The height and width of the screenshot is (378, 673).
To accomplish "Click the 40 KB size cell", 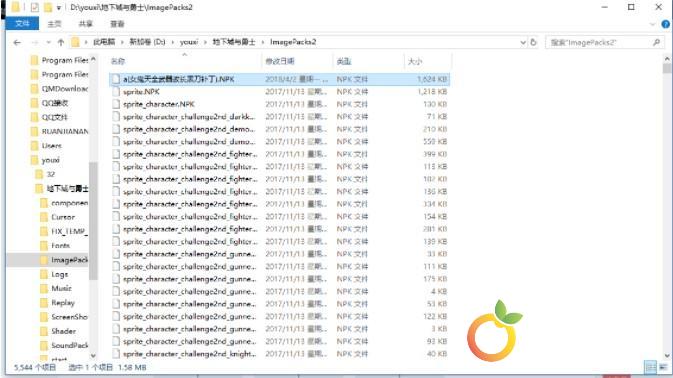I will tap(437, 354).
